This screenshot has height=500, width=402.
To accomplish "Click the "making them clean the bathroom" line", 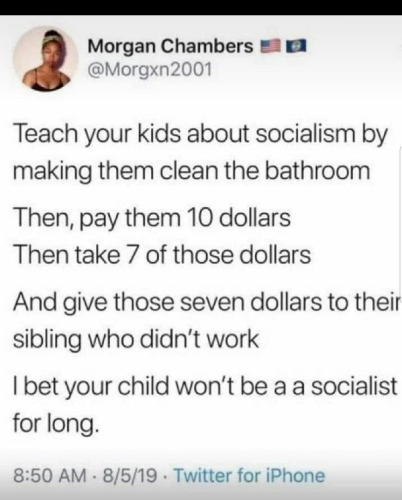I will point(192,172).
